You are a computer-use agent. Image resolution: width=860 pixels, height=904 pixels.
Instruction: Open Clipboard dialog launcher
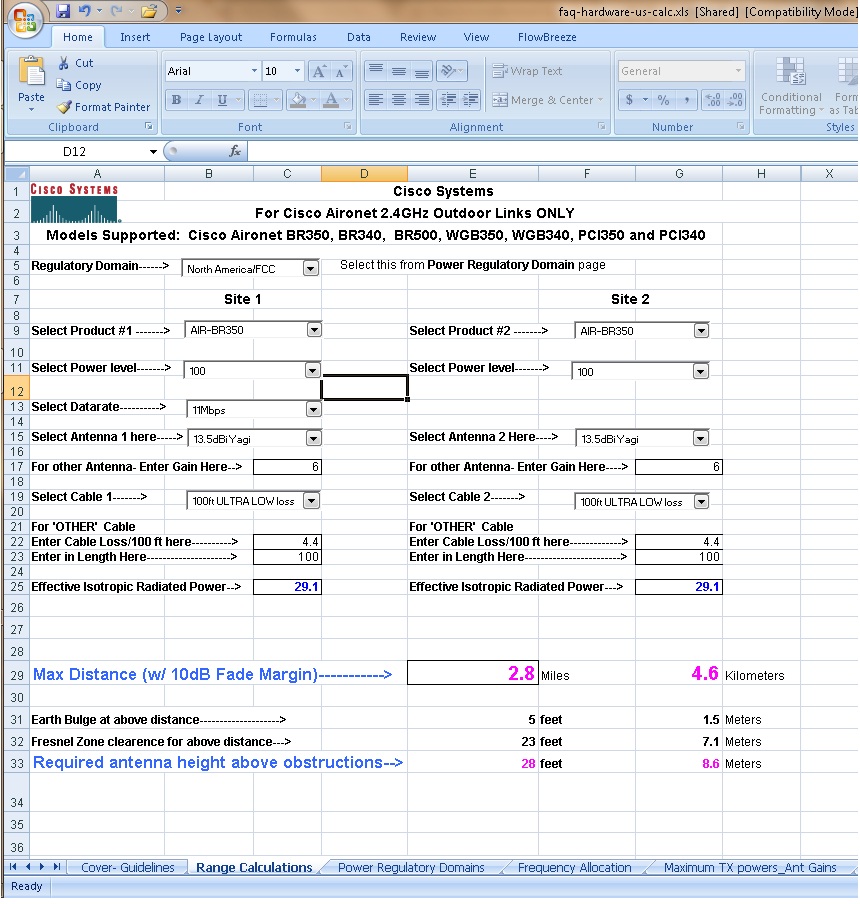pyautogui.click(x=149, y=126)
